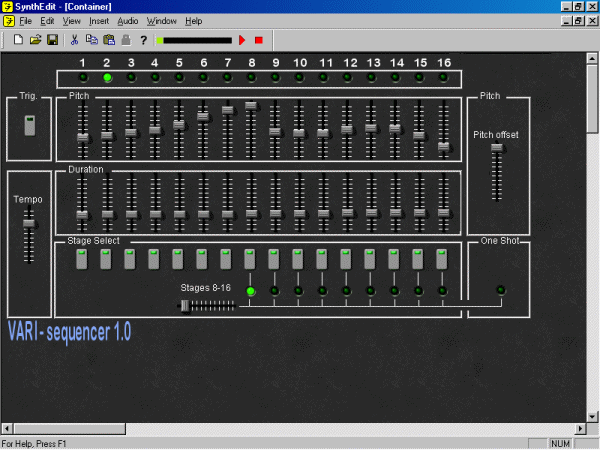The image size is (600, 450).
Task: Click the Paste clipboard icon
Action: tap(108, 40)
